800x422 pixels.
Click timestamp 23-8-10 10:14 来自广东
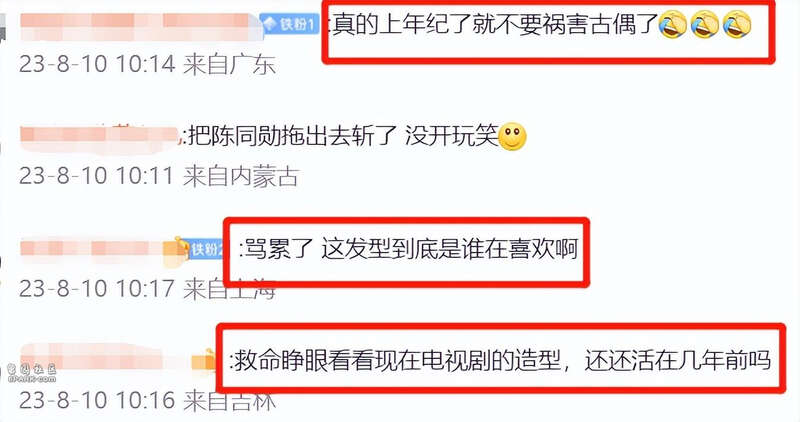point(147,65)
